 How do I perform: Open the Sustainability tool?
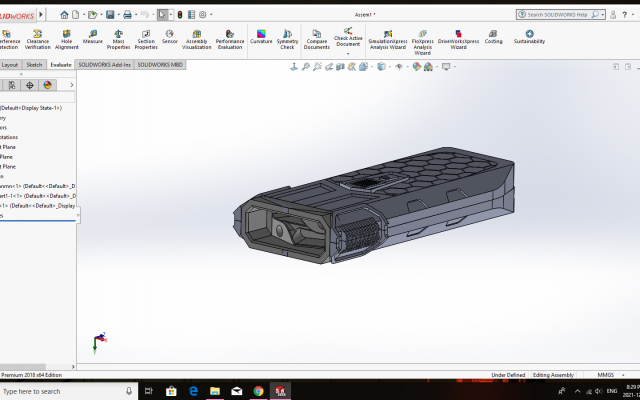point(529,37)
